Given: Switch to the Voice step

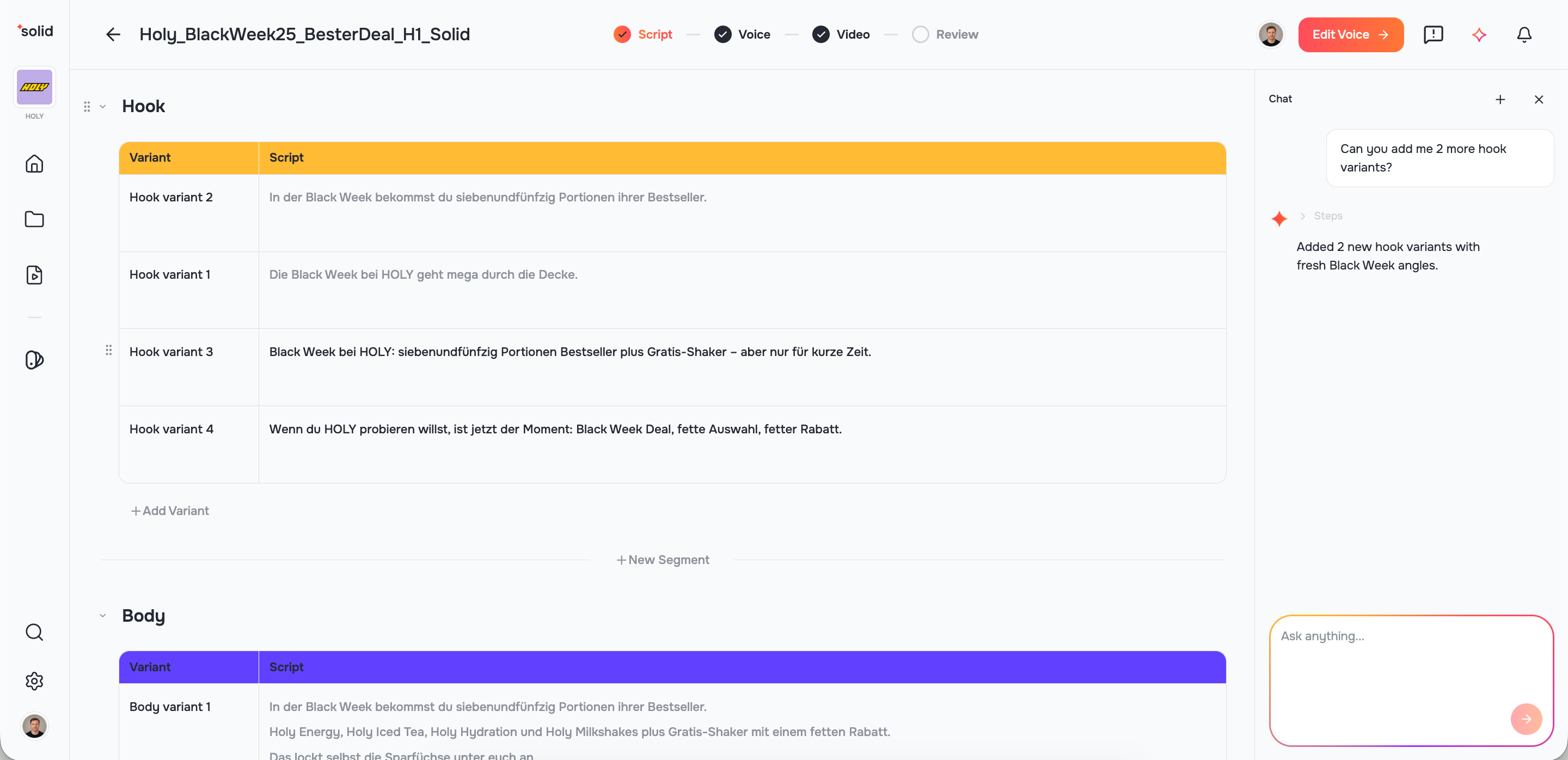Looking at the screenshot, I should (x=742, y=35).
